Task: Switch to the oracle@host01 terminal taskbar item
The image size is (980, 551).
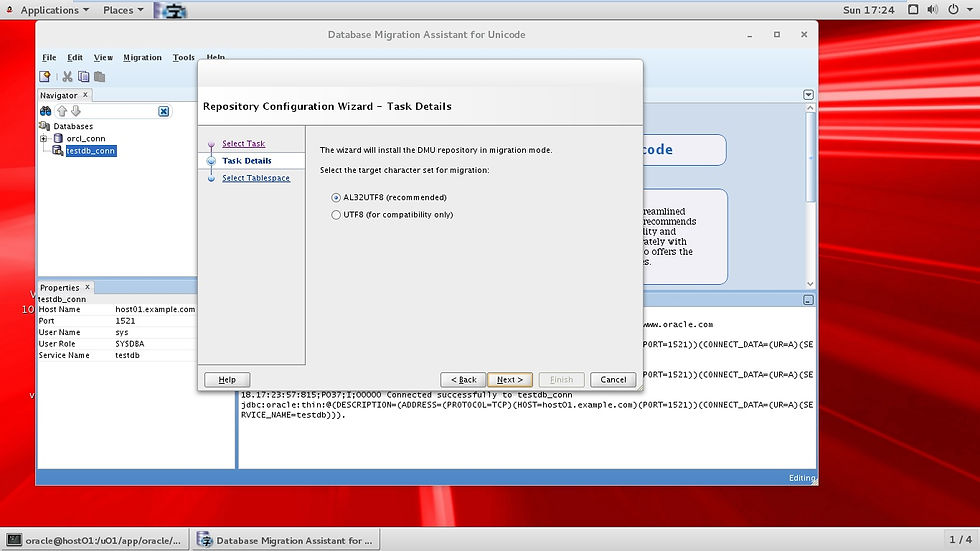Action: click(95, 540)
